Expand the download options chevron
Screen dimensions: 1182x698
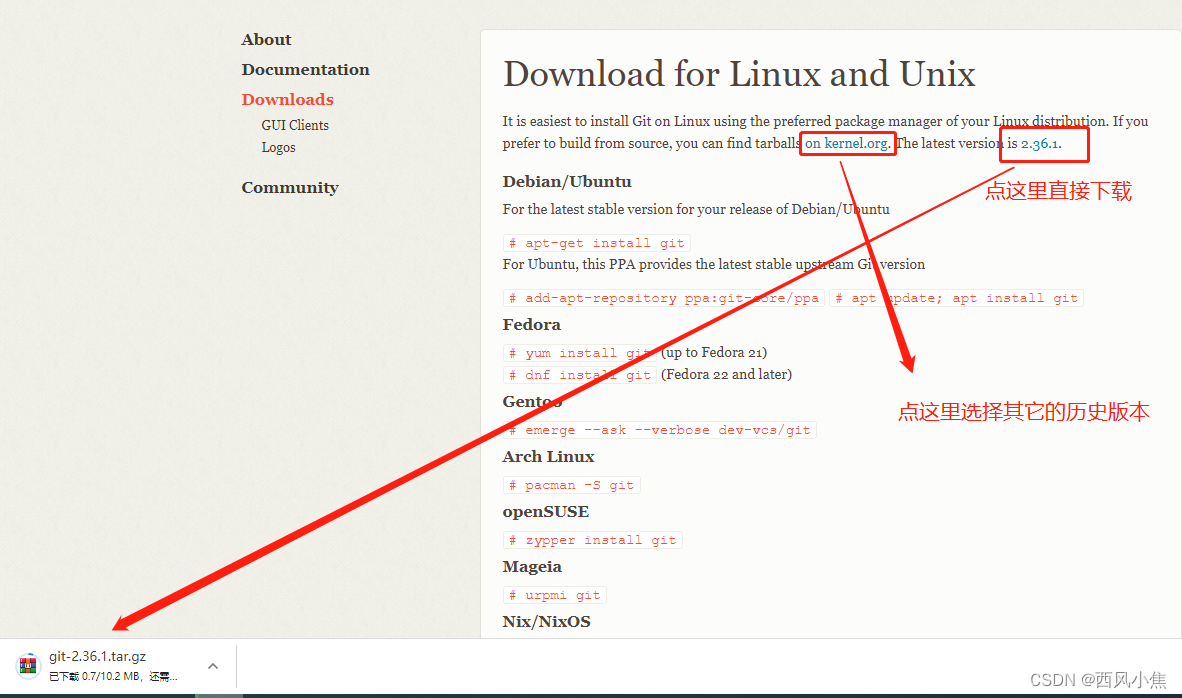tap(213, 666)
